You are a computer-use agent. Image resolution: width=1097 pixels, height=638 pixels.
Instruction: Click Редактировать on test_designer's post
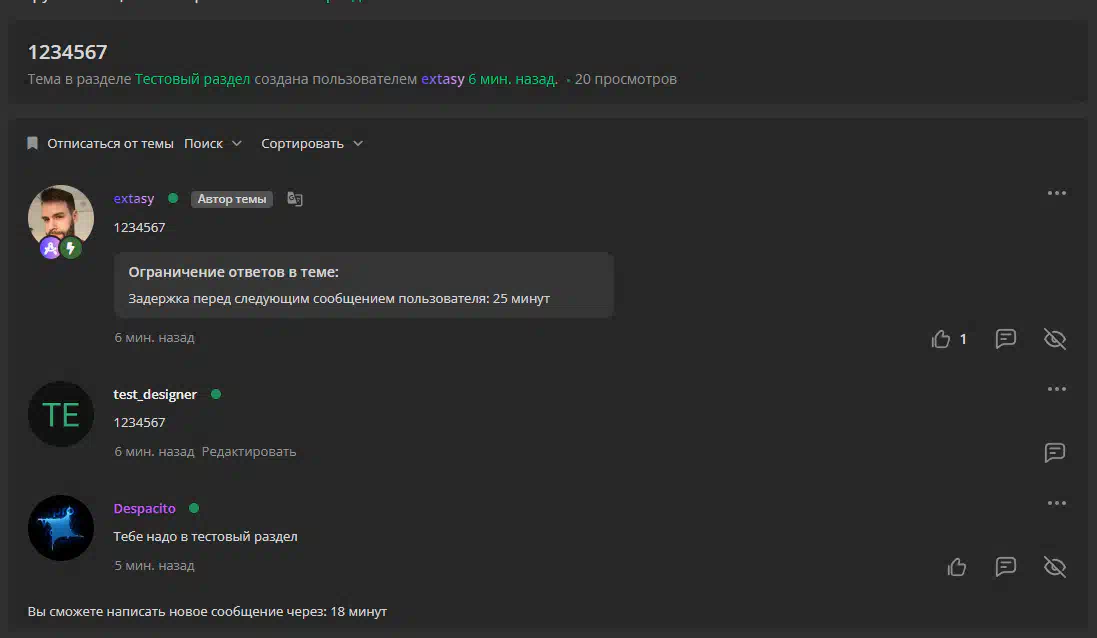point(249,452)
